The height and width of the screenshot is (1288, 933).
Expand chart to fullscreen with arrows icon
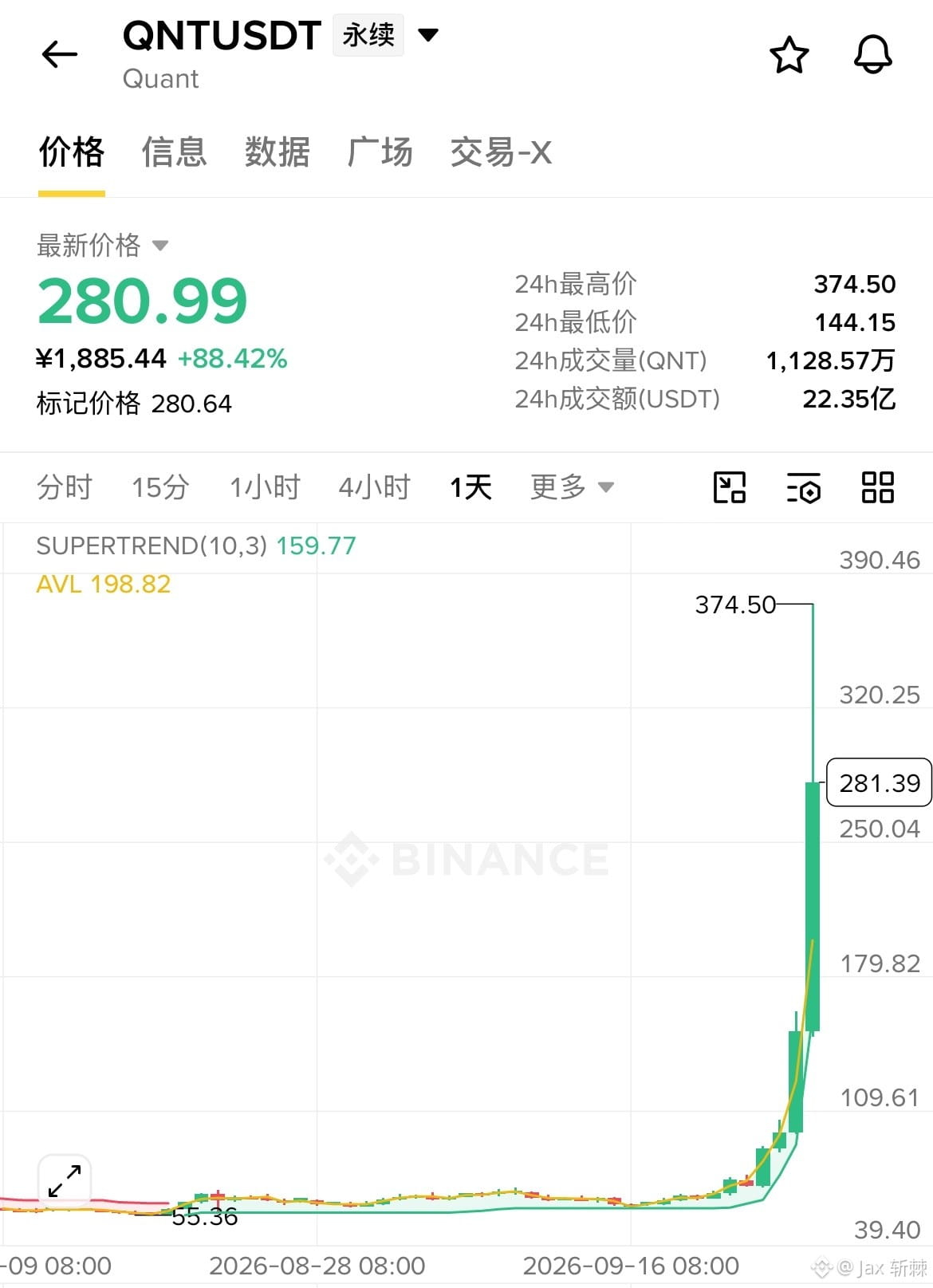click(x=65, y=1181)
